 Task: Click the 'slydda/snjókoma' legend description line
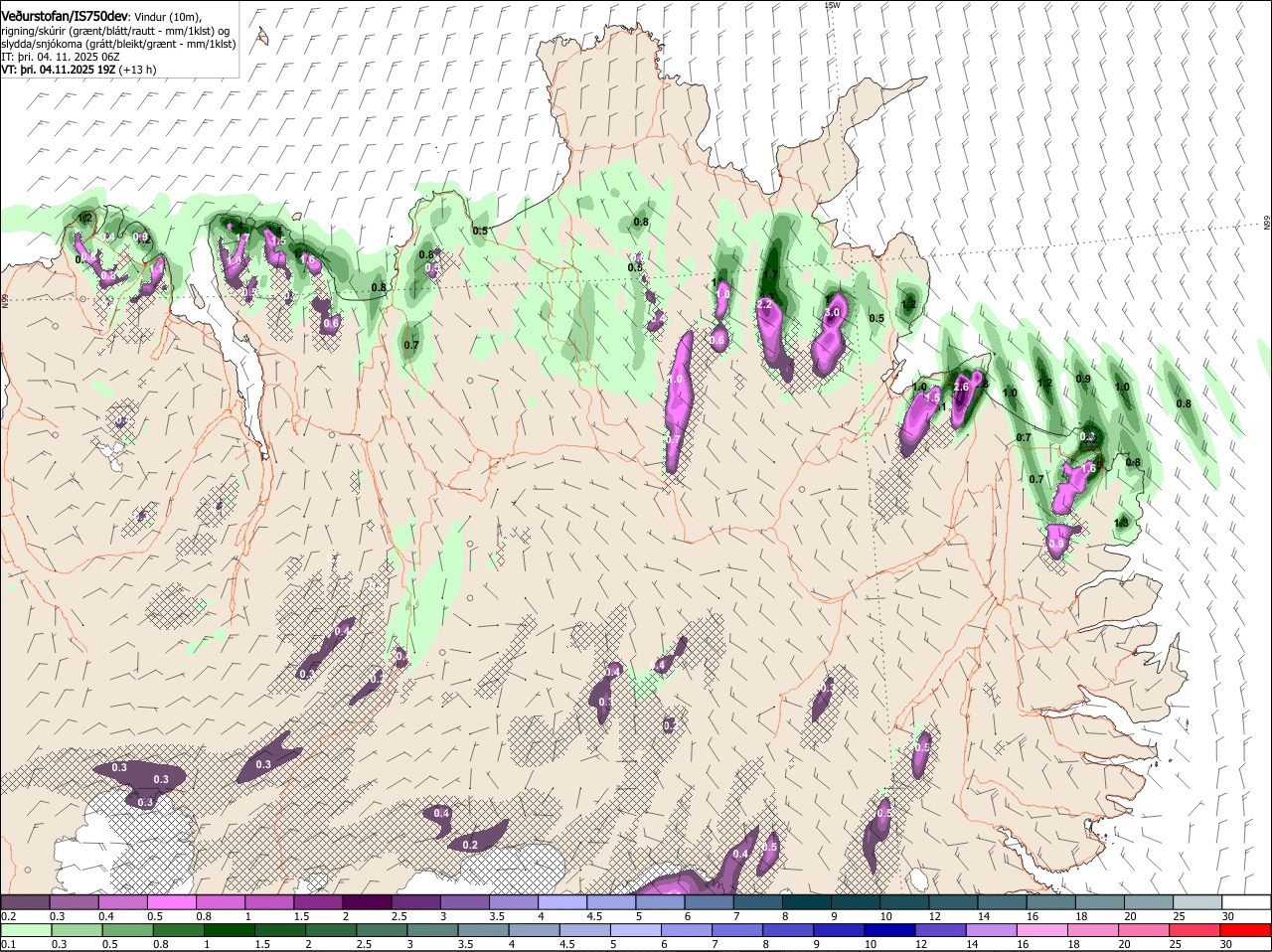coord(118,44)
